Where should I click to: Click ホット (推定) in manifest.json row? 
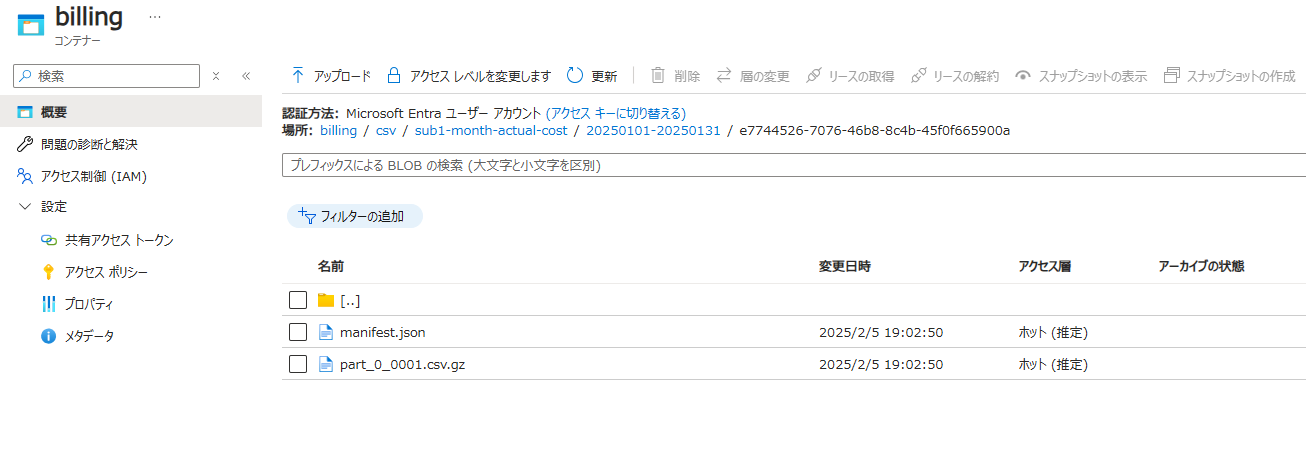1053,332
